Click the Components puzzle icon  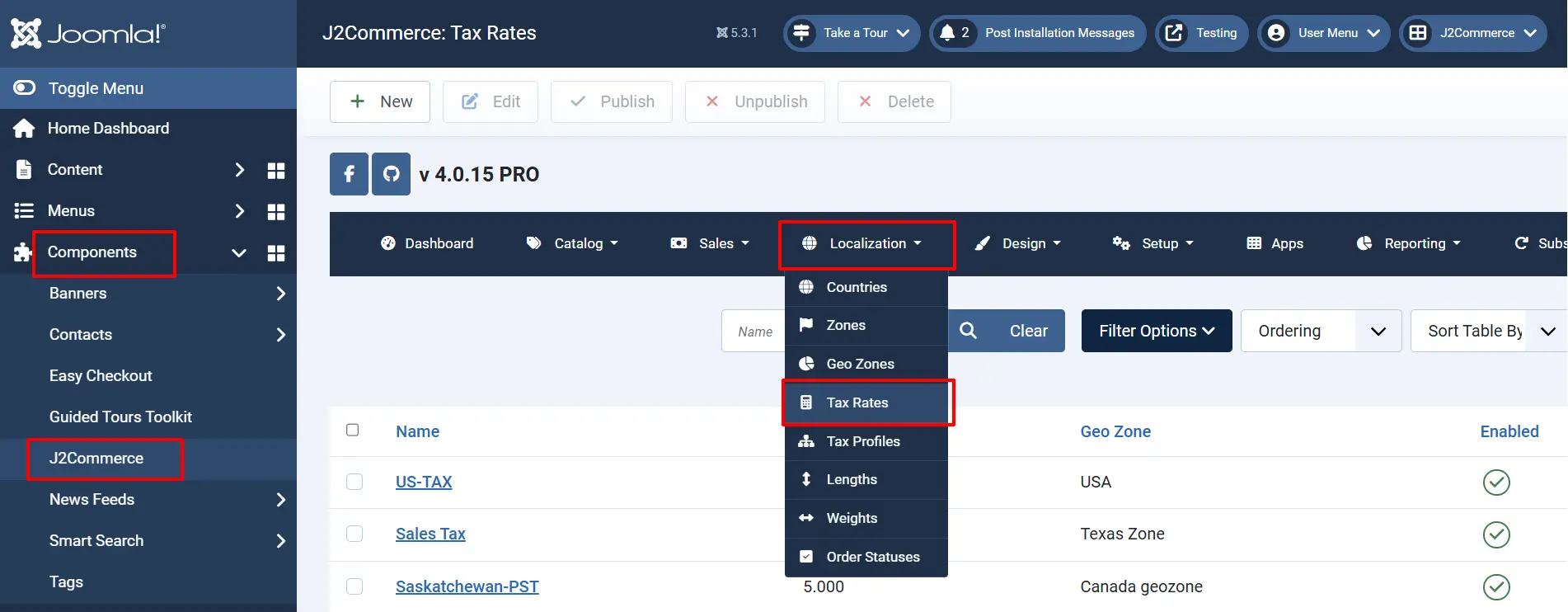pos(23,252)
